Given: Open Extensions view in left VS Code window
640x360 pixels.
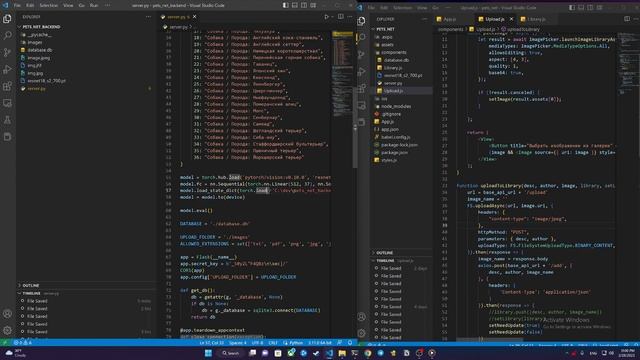Looking at the screenshot, I should coord(7,86).
